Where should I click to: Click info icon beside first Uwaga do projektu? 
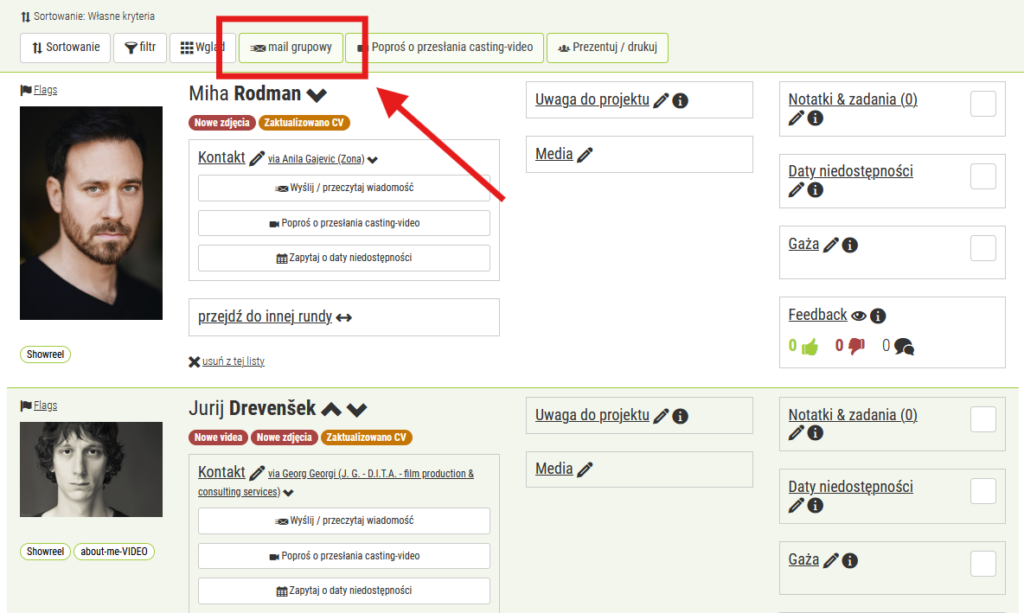[x=680, y=101]
